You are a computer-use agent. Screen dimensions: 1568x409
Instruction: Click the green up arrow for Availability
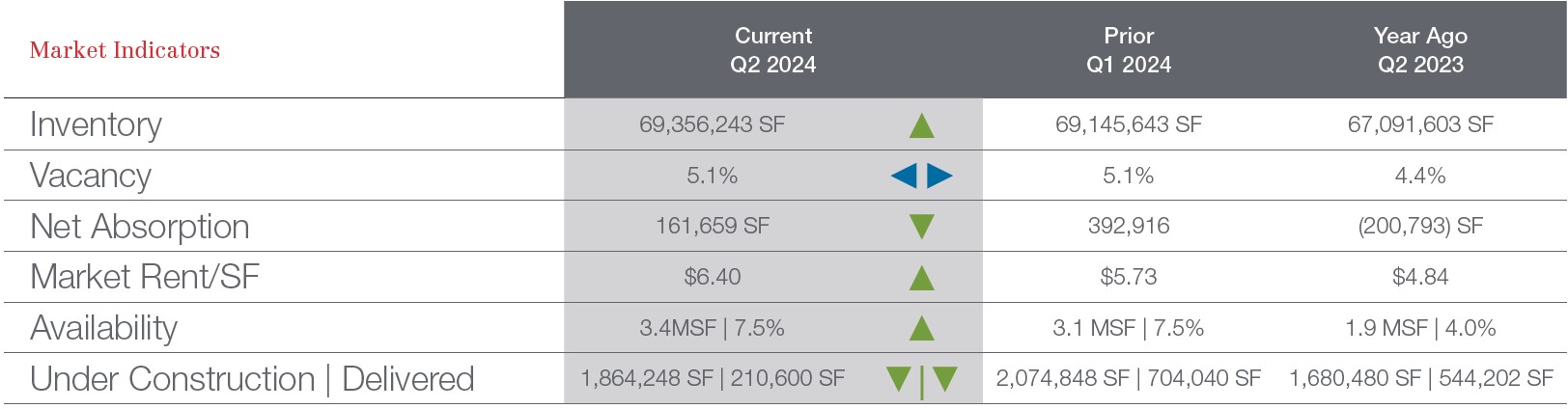pos(922,329)
